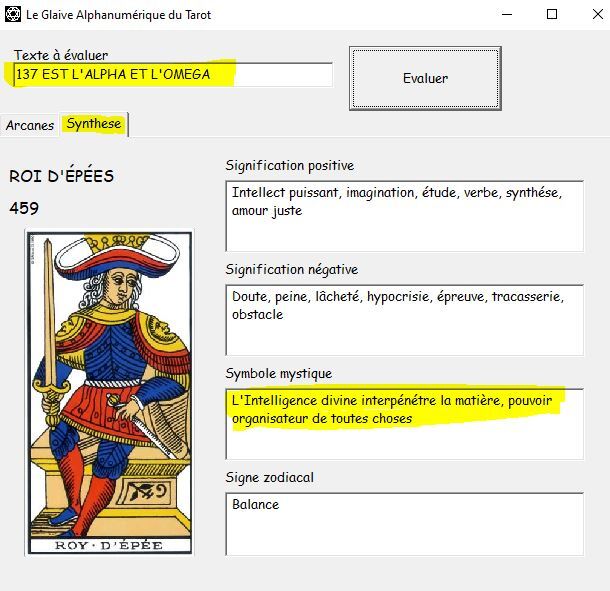This screenshot has width=610, height=591.
Task: Click the 'Signe zodiacal' label
Action: tap(270, 477)
